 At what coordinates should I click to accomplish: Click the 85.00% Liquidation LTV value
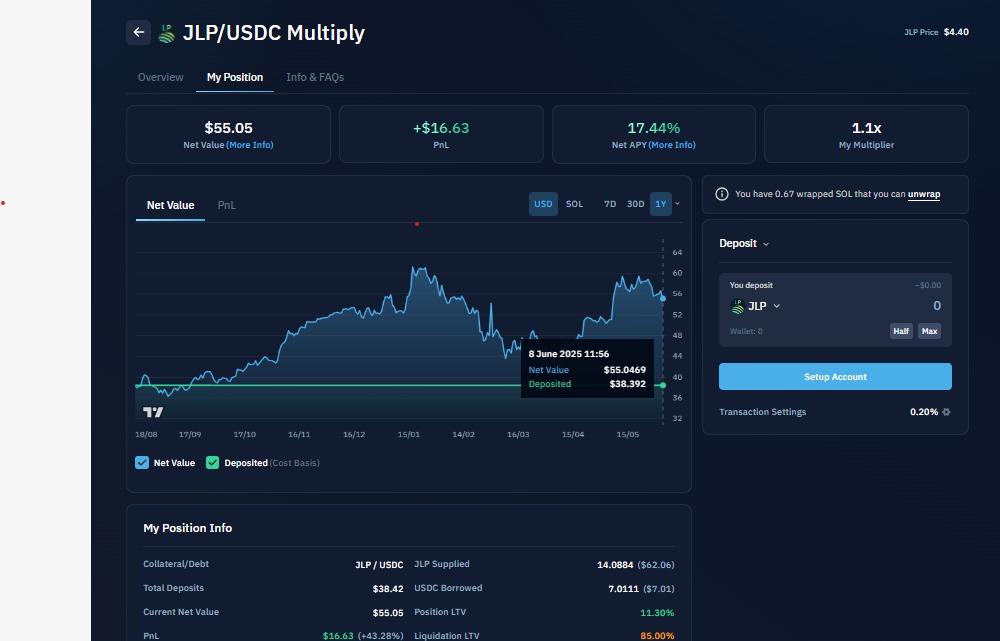[657, 636]
